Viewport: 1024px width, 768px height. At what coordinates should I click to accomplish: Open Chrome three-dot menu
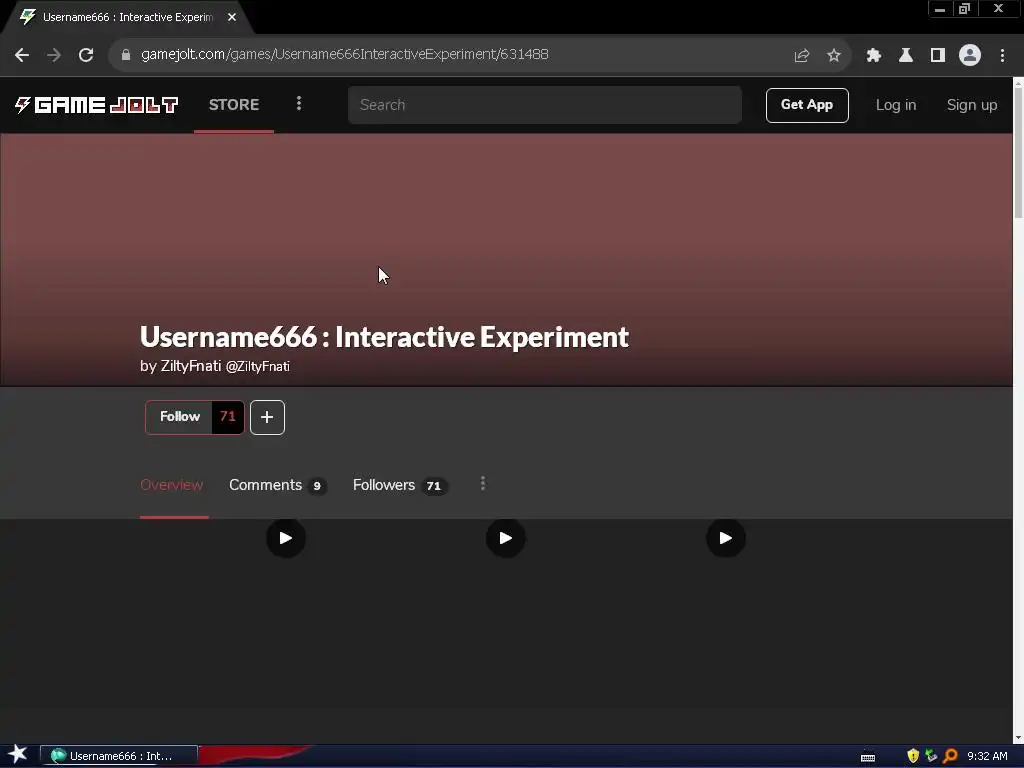click(1002, 55)
